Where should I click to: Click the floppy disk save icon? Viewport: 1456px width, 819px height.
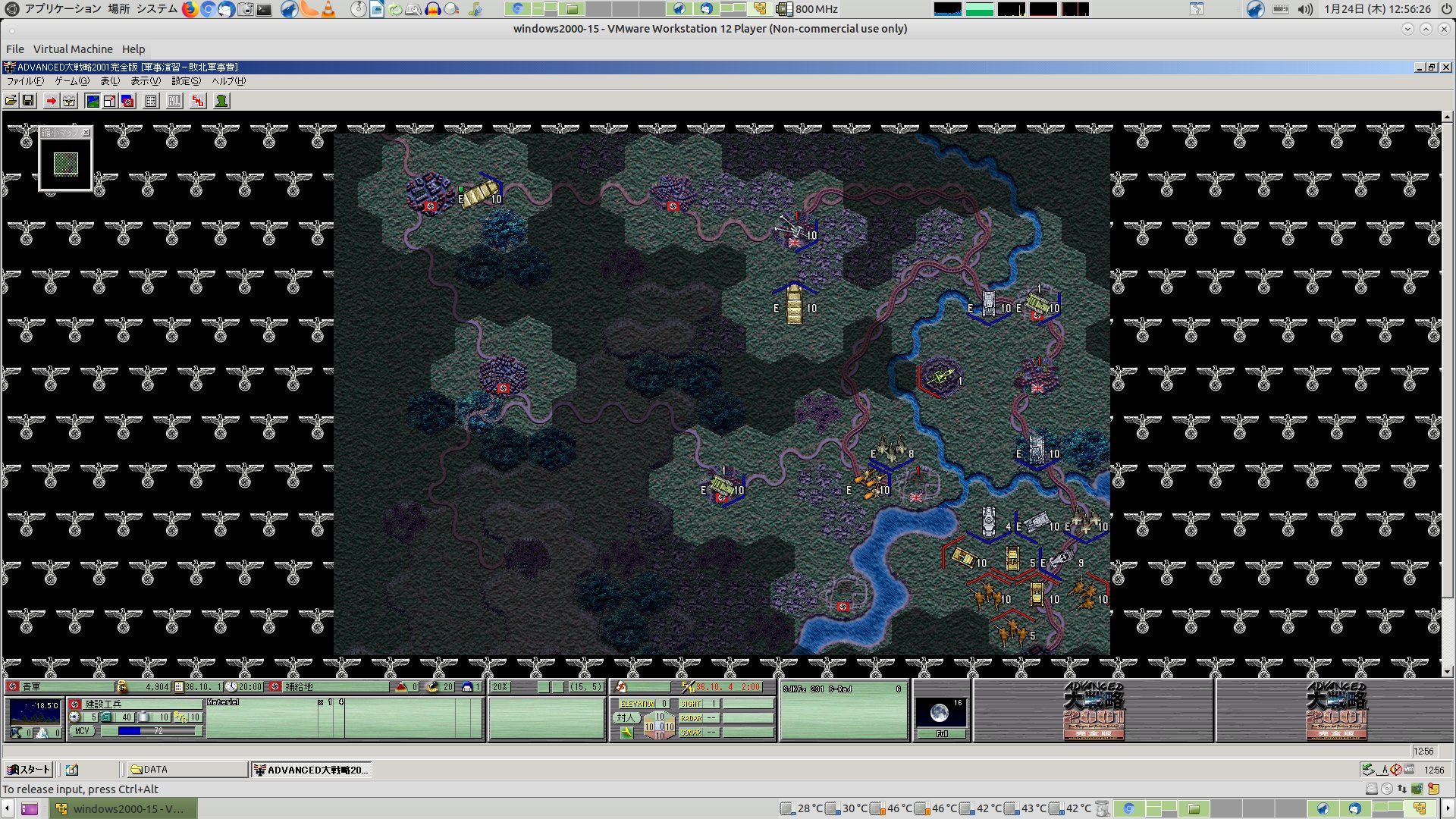28,101
